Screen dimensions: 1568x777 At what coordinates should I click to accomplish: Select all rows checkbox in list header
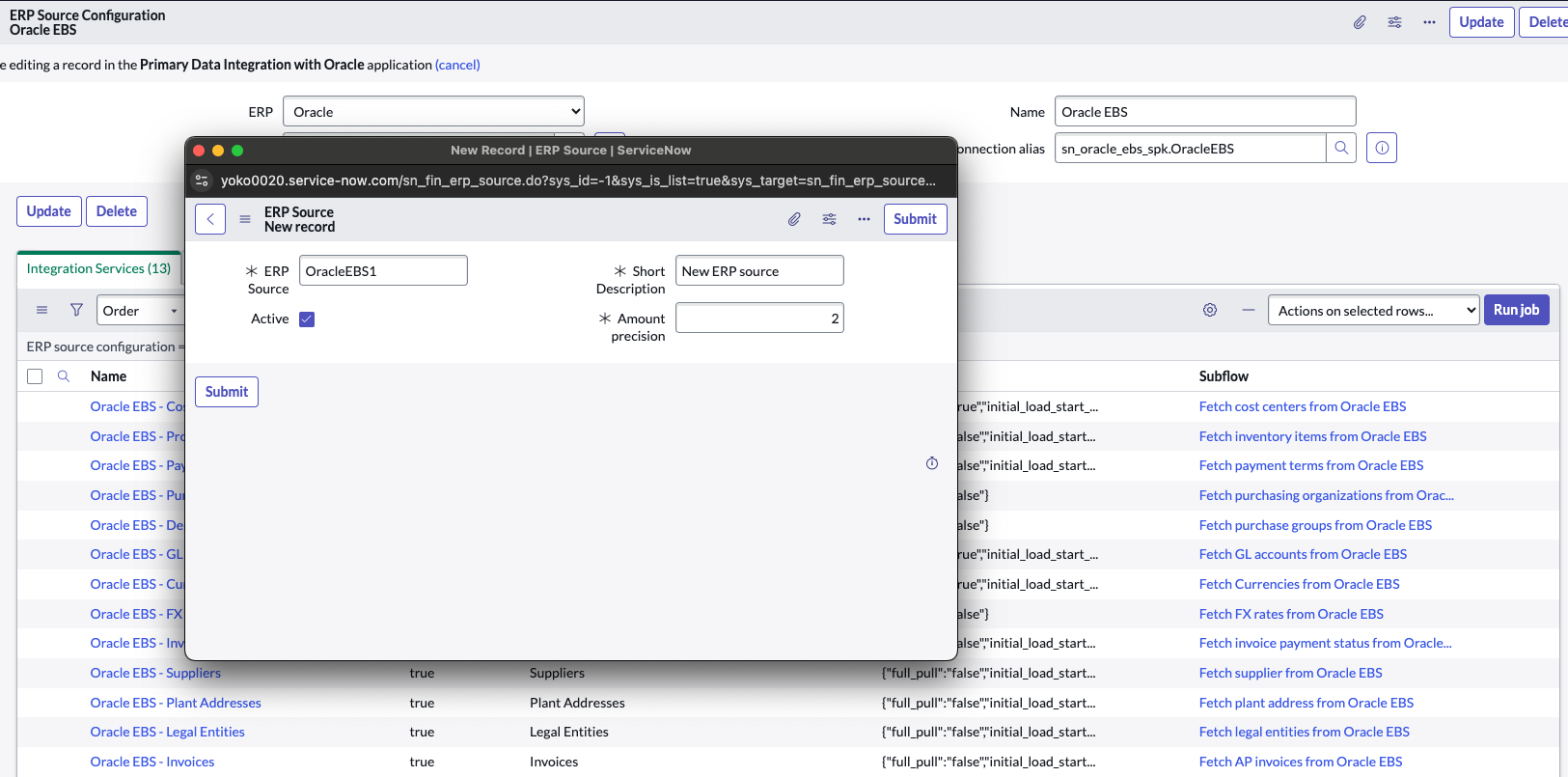(x=35, y=376)
